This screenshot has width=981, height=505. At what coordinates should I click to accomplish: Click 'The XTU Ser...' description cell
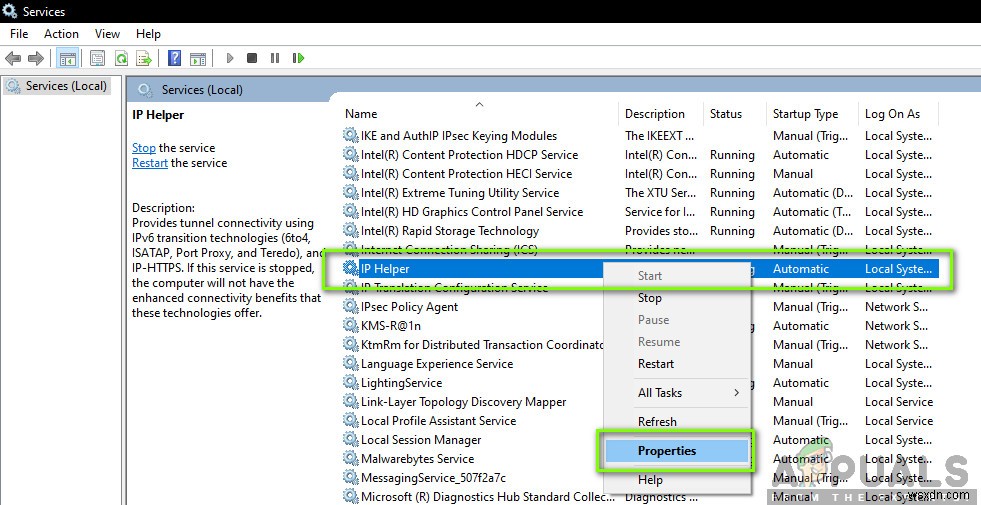click(x=661, y=192)
